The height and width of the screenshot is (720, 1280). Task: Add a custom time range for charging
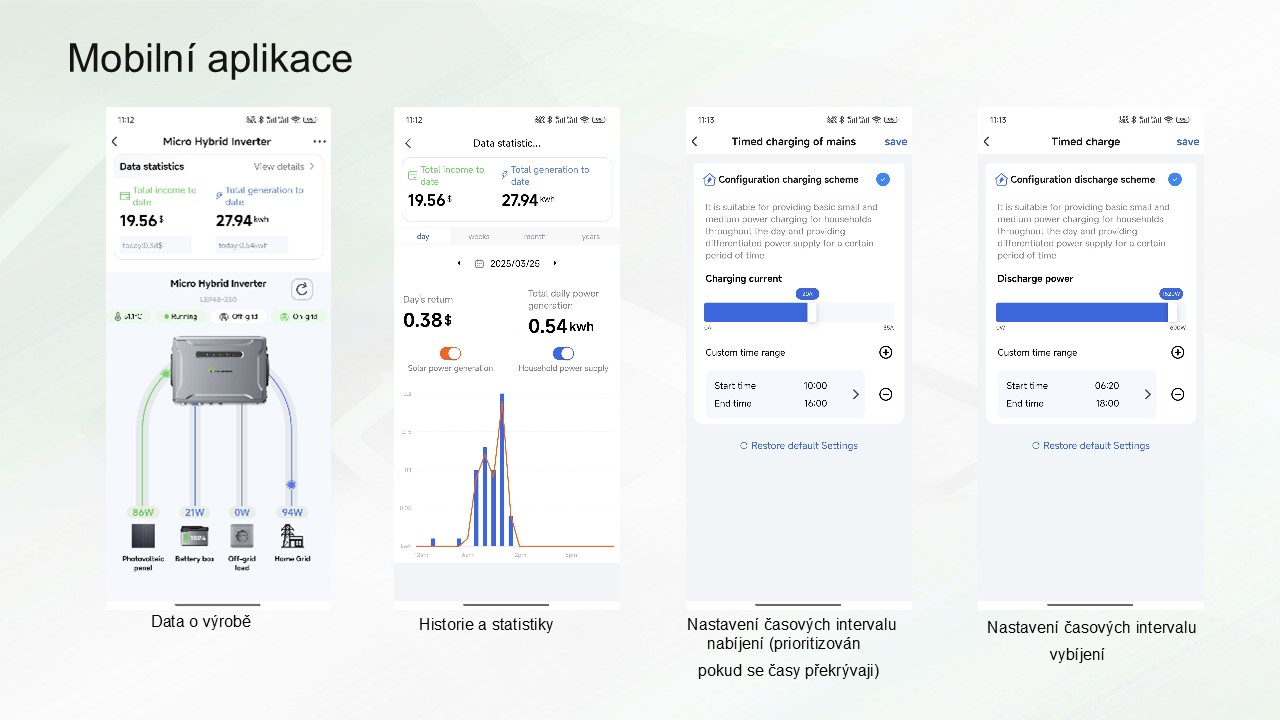(885, 352)
